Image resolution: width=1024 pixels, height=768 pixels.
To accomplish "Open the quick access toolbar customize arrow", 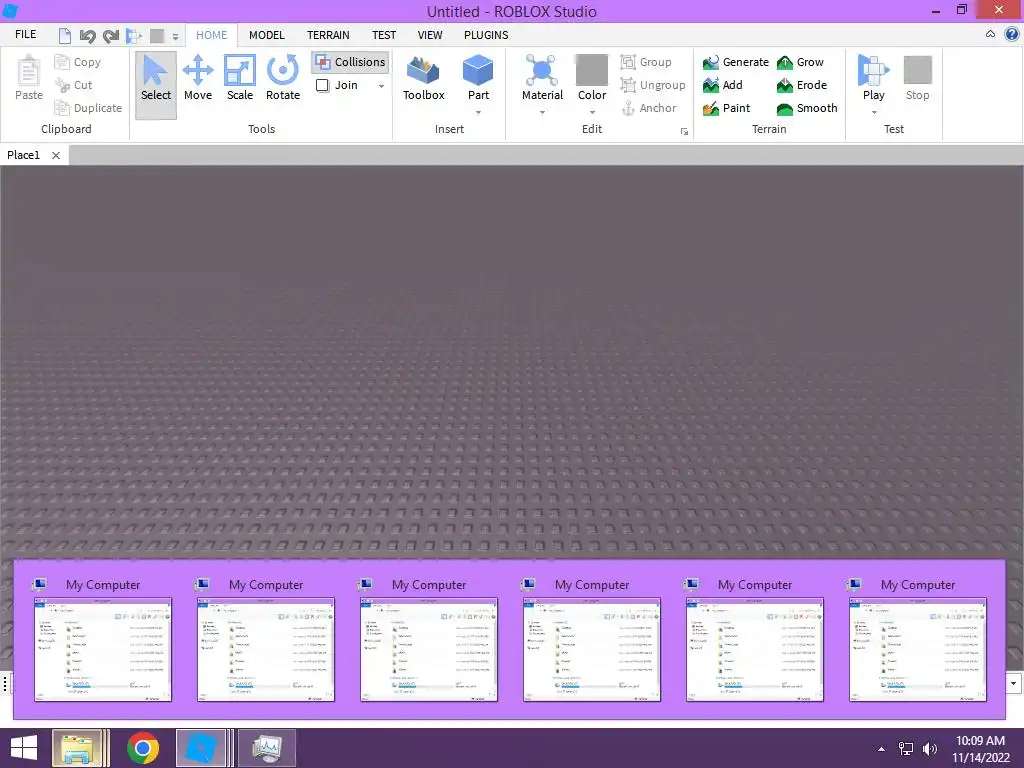I will tap(175, 37).
